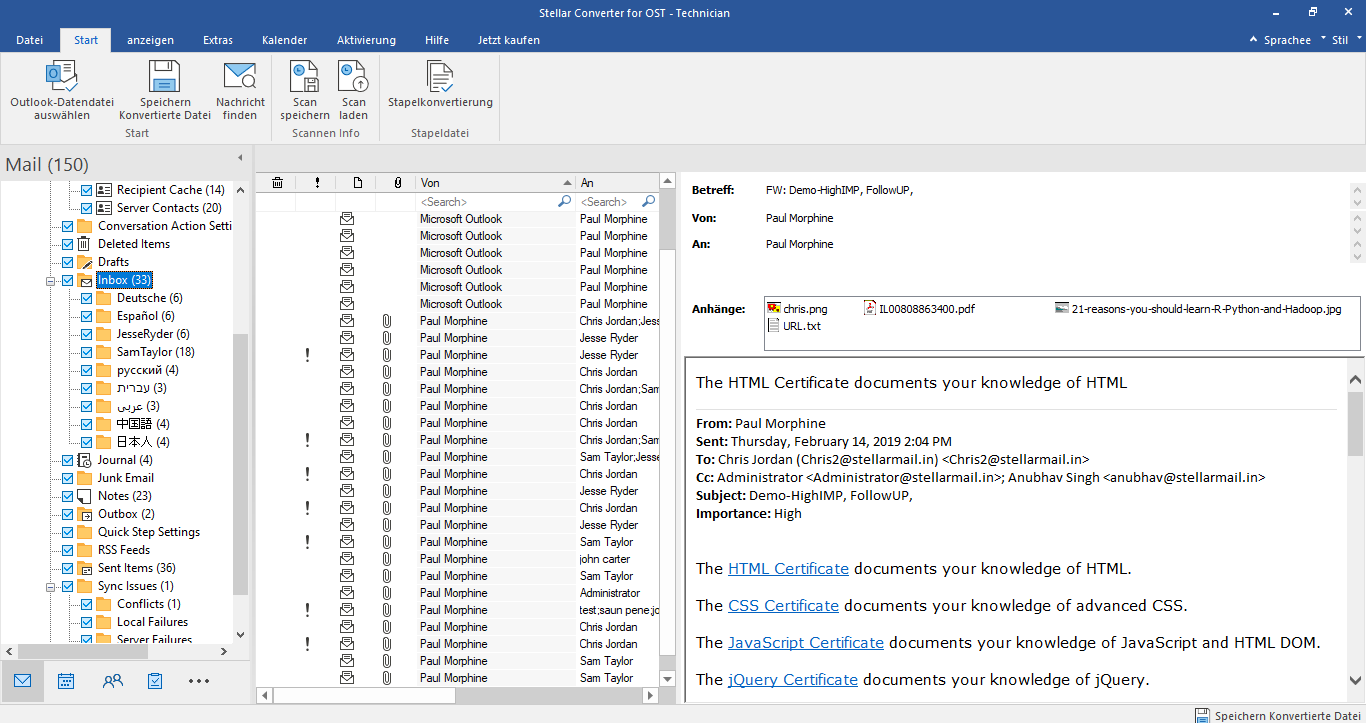The width and height of the screenshot is (1366, 723).
Task: Click Outlook-Datendatei auswählen icon
Action: pos(62,77)
